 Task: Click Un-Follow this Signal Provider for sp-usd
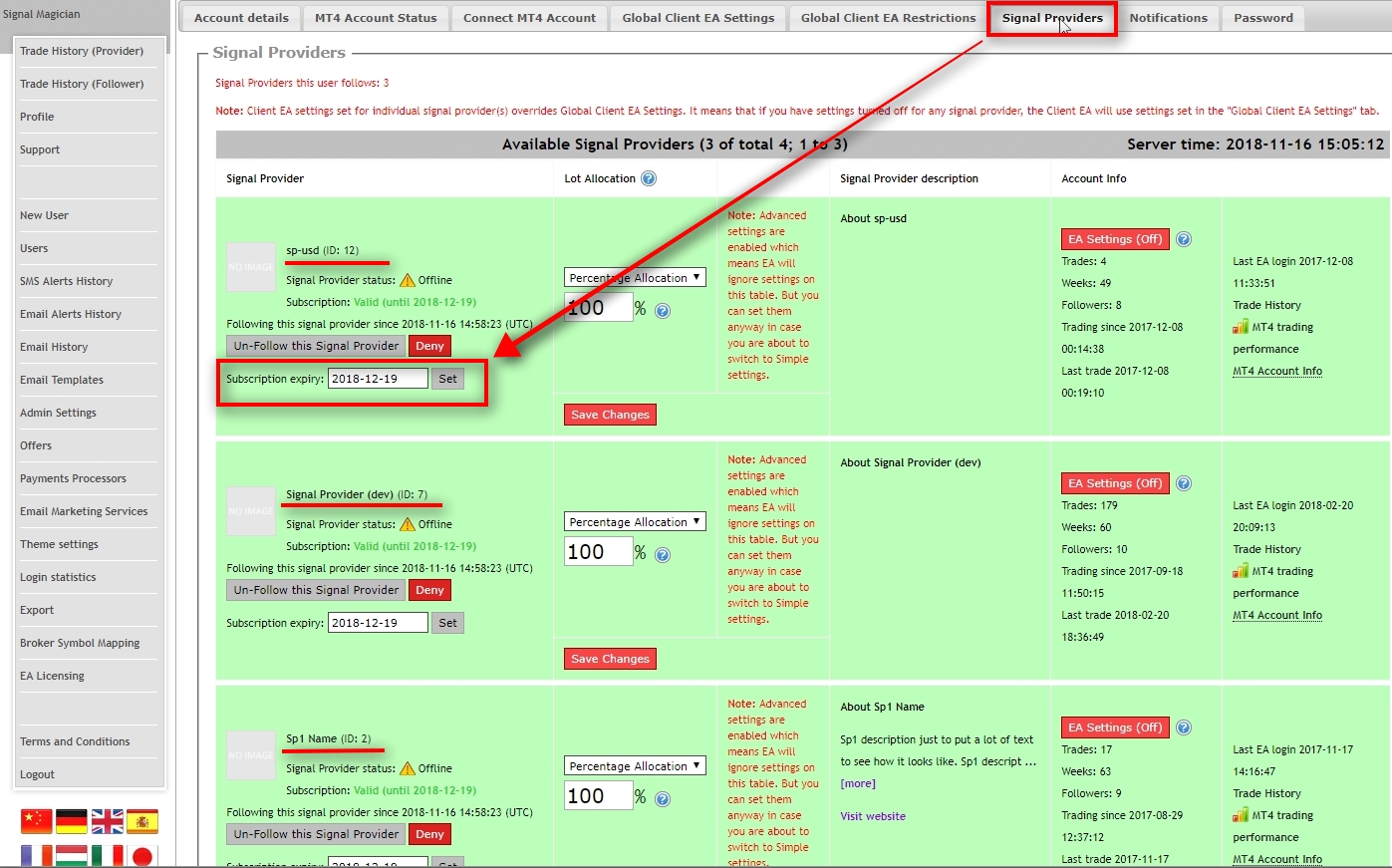coord(315,345)
